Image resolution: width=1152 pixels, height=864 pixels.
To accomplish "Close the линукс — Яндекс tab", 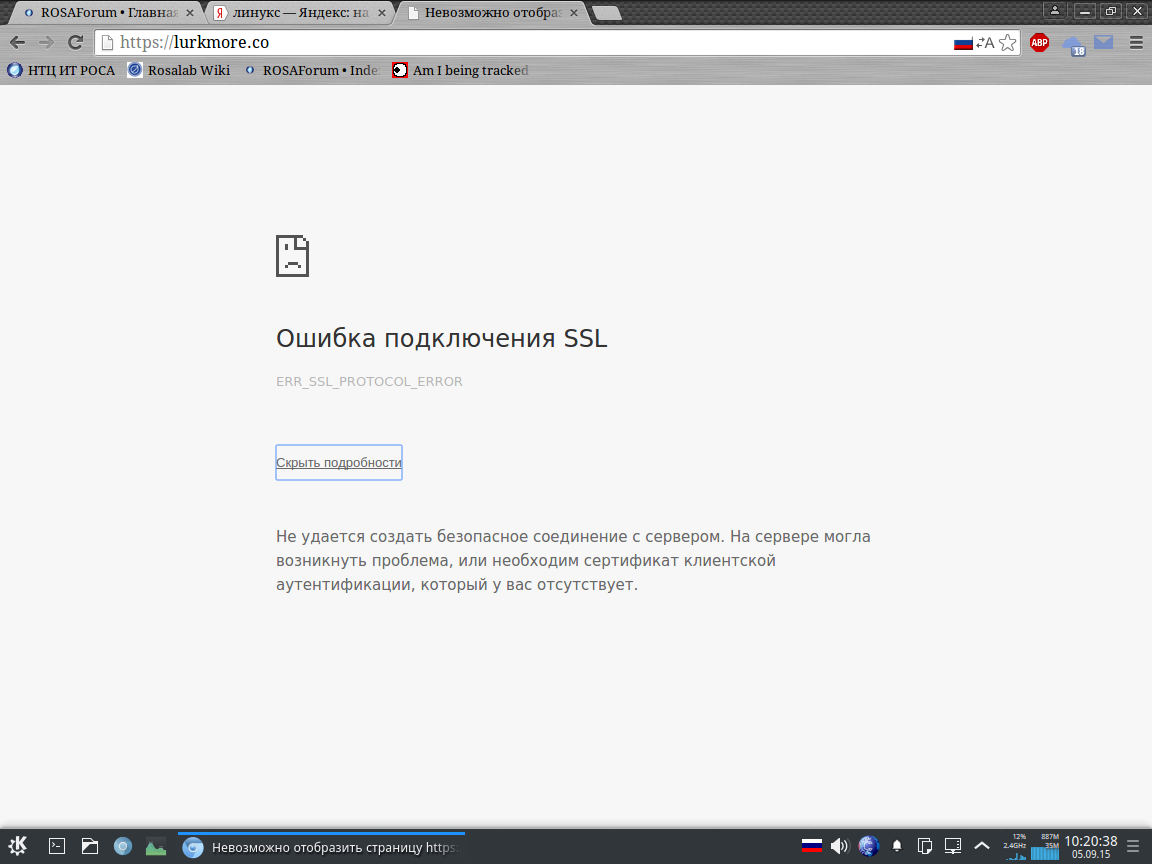I will (x=381, y=12).
